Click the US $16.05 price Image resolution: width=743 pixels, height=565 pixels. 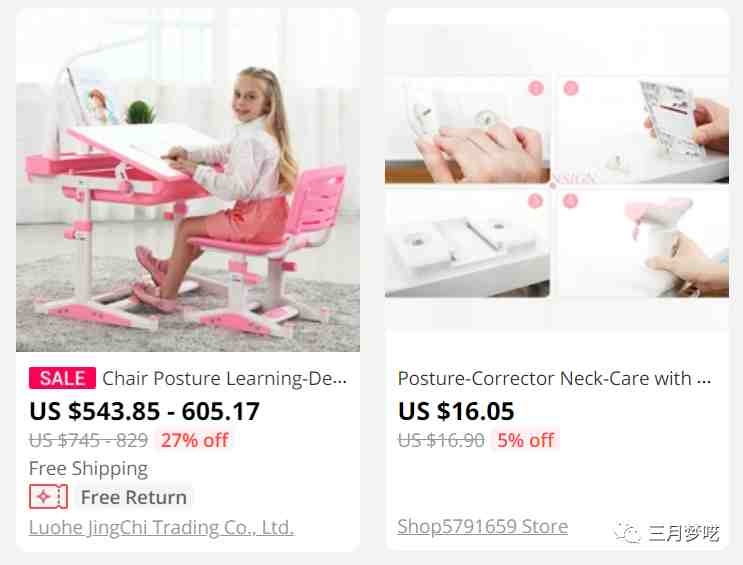(456, 411)
